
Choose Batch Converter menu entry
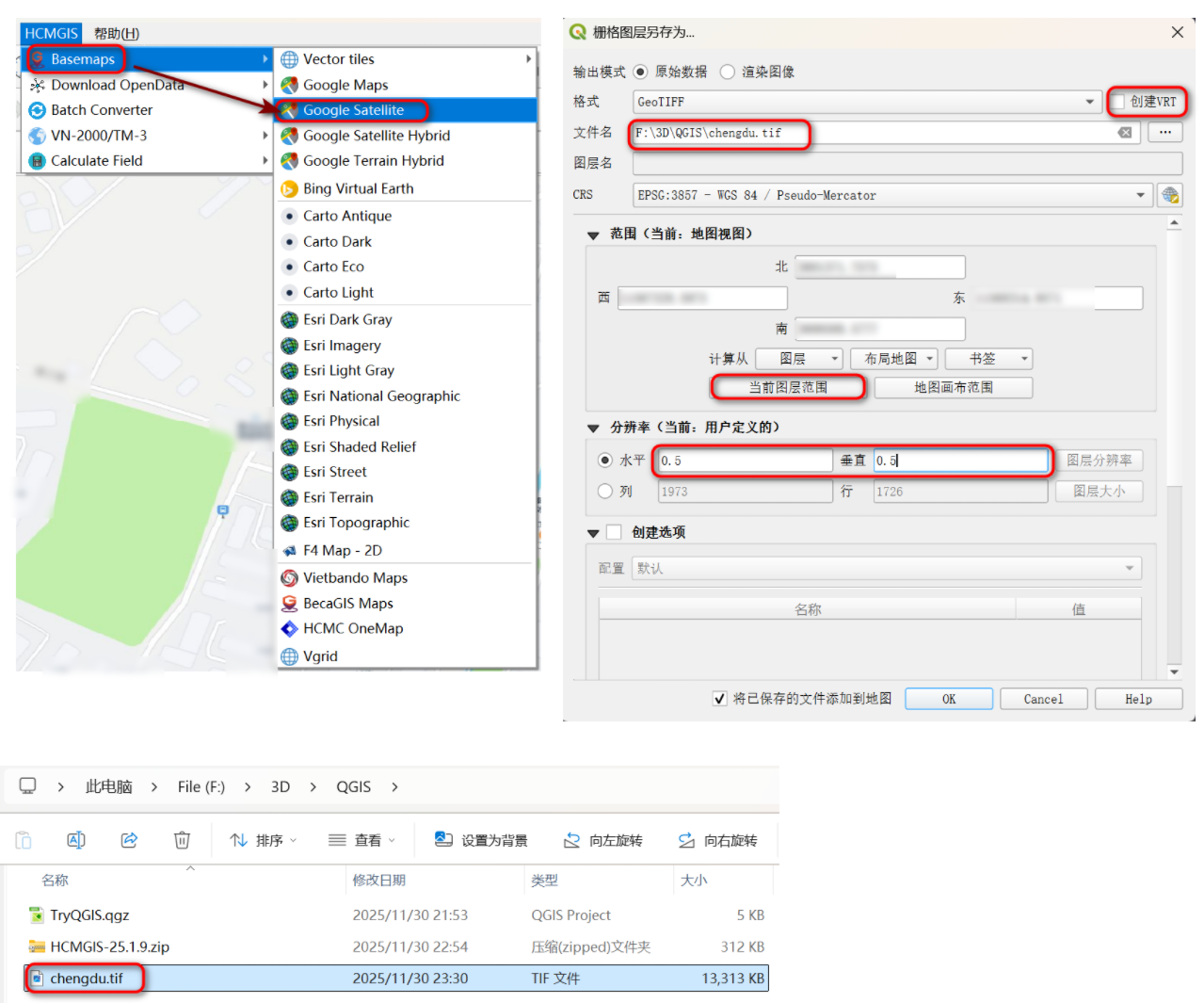click(146, 110)
